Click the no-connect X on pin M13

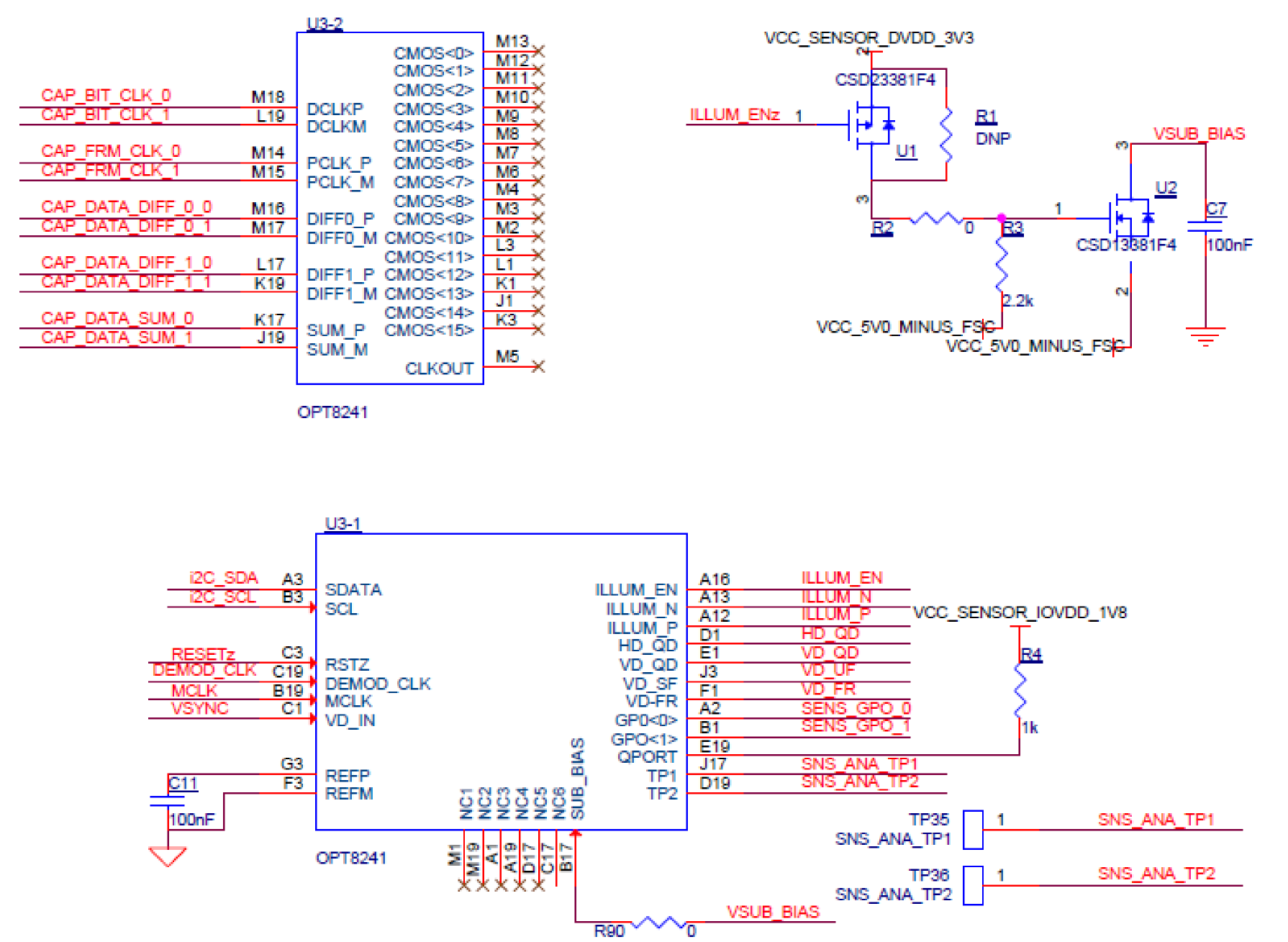point(538,51)
